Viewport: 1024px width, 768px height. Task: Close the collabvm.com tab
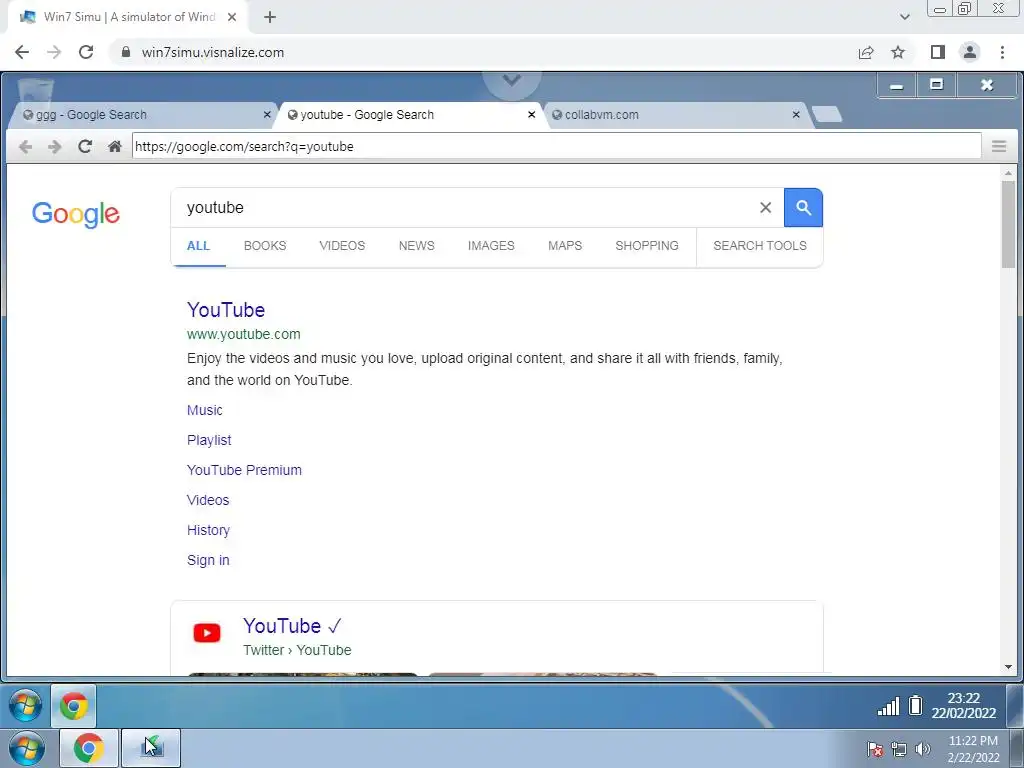click(x=796, y=114)
